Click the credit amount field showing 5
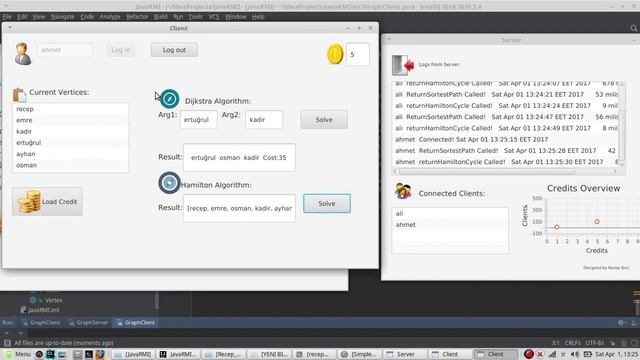 click(x=358, y=54)
